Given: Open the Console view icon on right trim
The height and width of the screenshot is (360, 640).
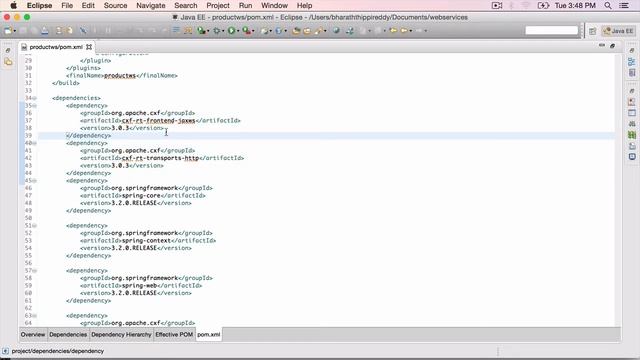Looking at the screenshot, I should pyautogui.click(x=632, y=157).
